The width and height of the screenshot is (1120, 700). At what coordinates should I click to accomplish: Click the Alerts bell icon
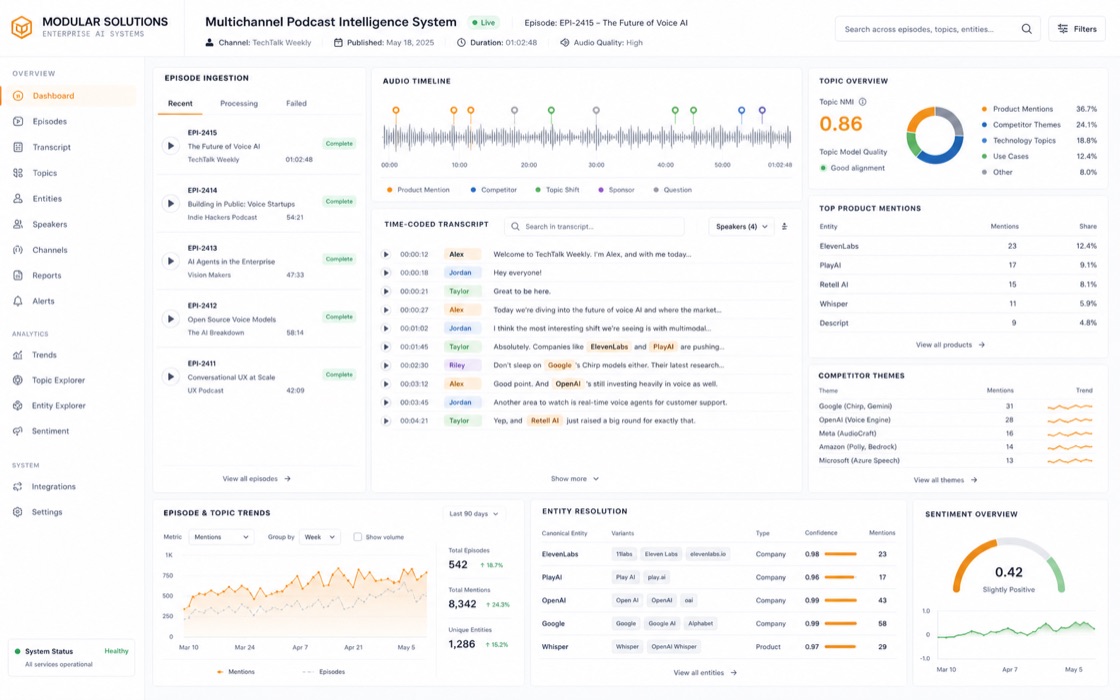coord(18,301)
